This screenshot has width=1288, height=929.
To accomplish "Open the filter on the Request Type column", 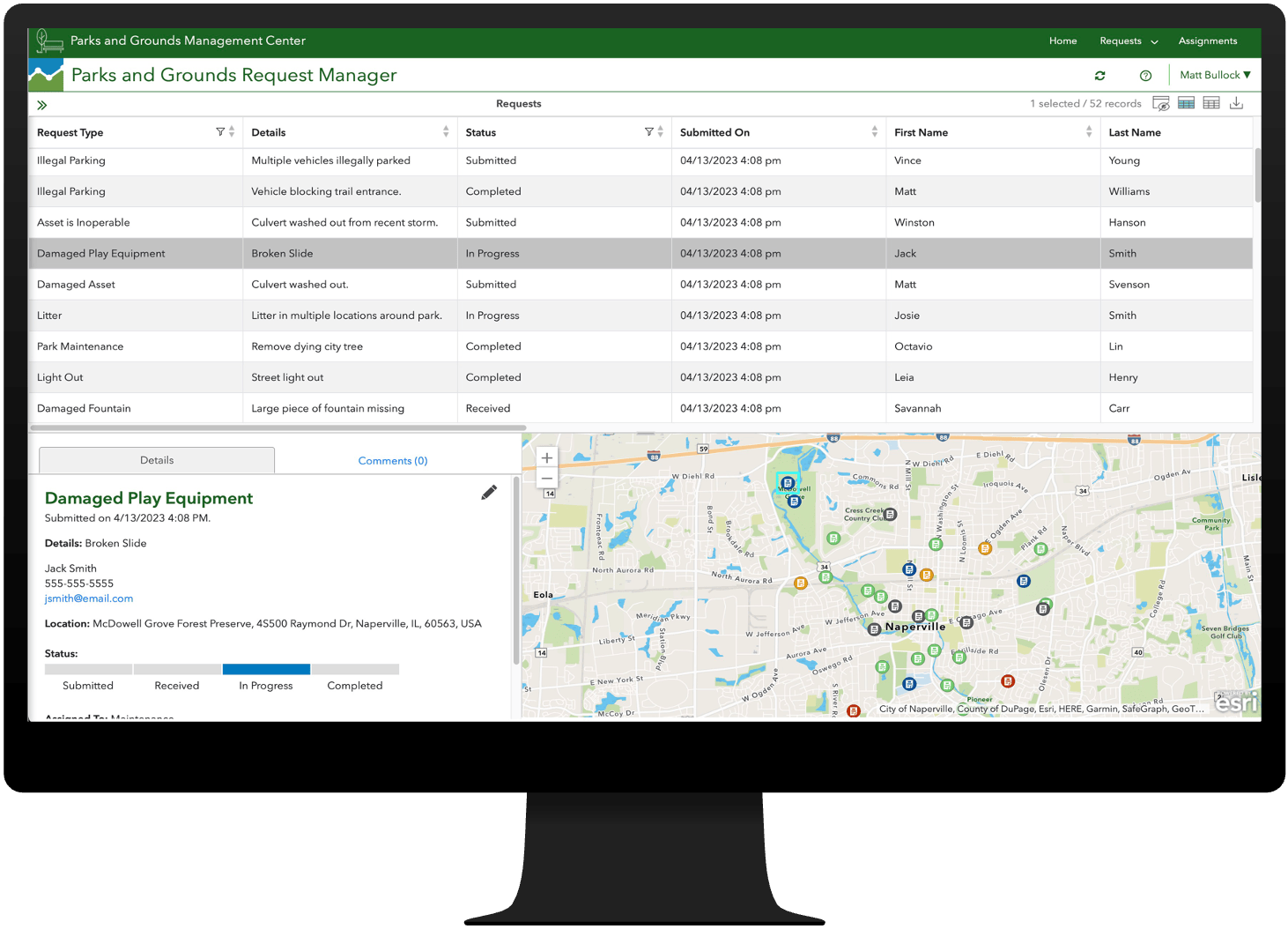I will [x=219, y=131].
